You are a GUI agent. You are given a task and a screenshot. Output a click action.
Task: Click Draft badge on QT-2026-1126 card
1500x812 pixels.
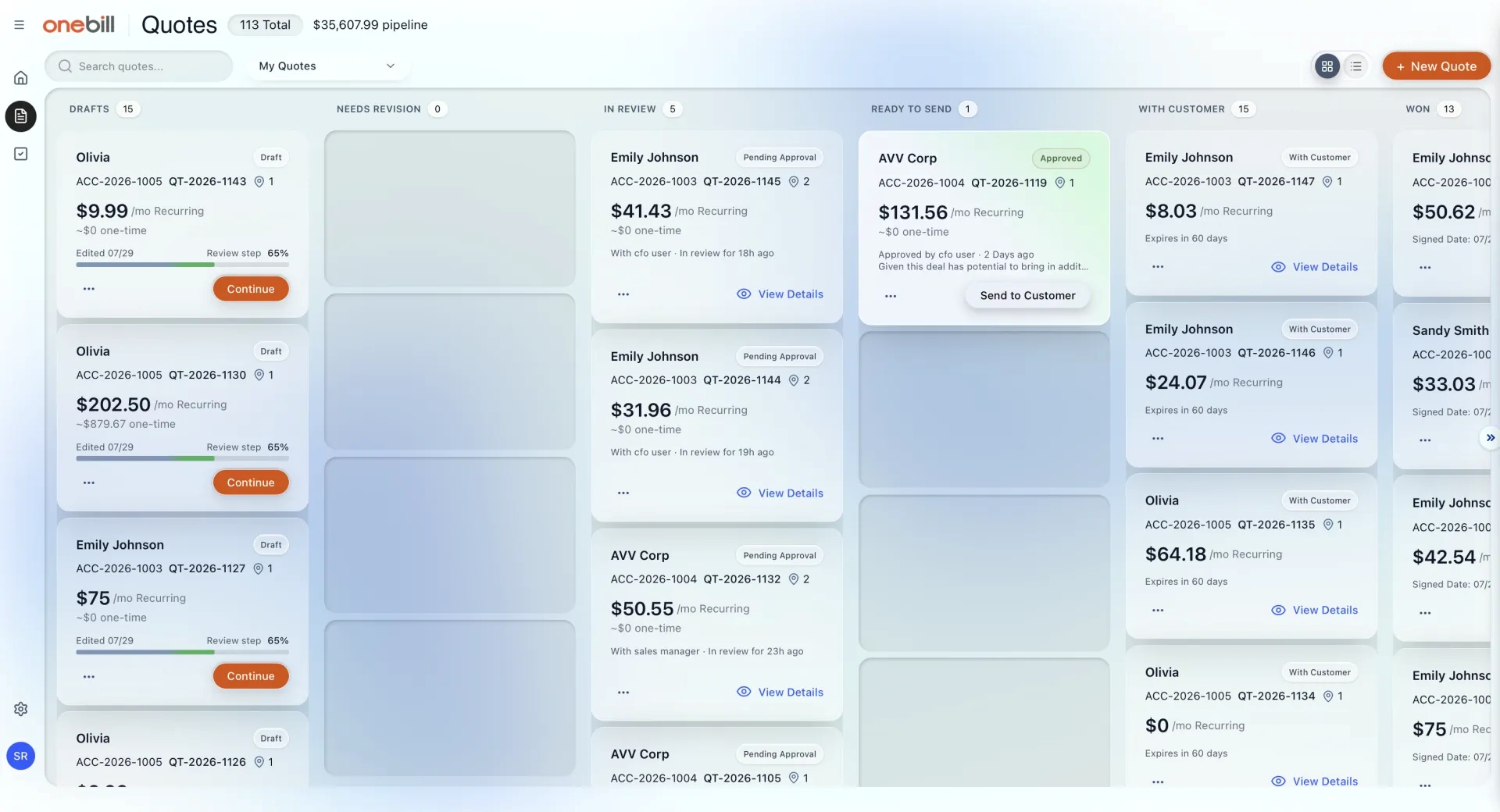271,739
